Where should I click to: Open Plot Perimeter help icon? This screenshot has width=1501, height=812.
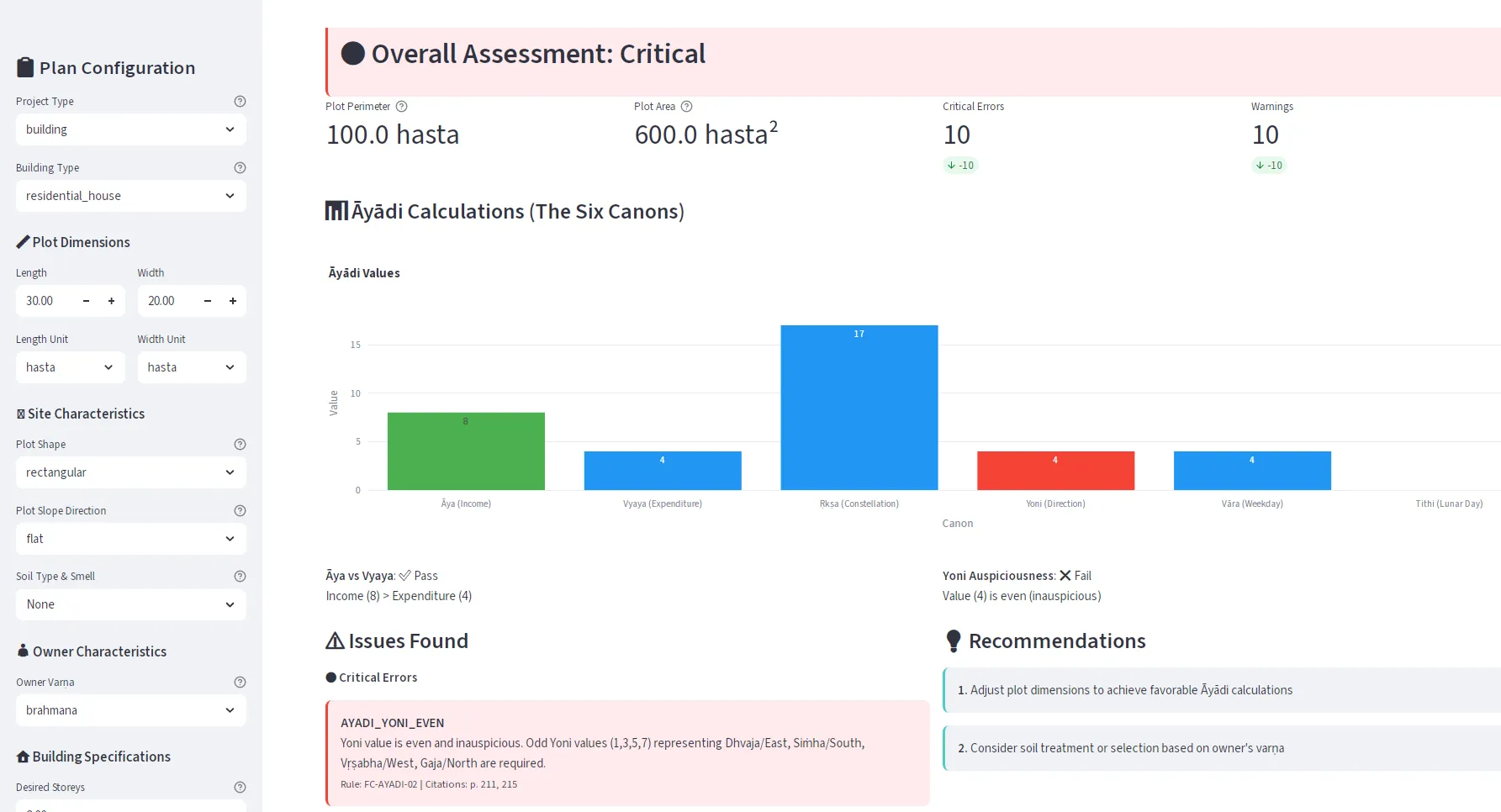(x=401, y=106)
